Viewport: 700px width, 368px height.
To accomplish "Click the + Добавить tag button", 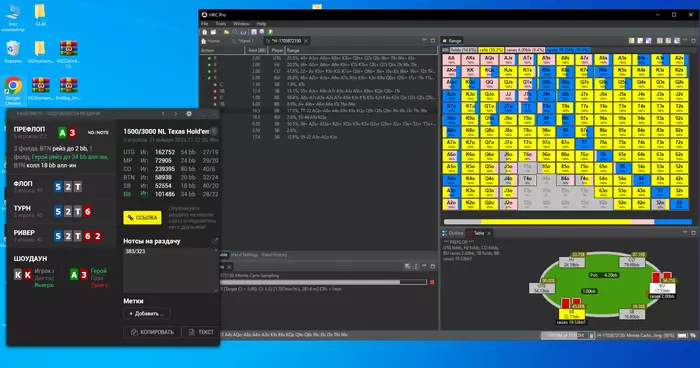I will click(146, 314).
